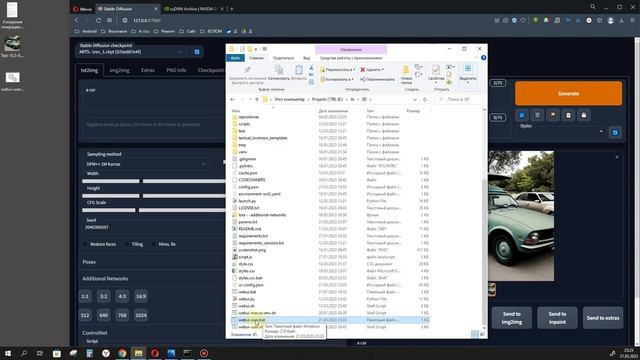
Task: Click the Explorer address refresh icon
Action: 425,99
